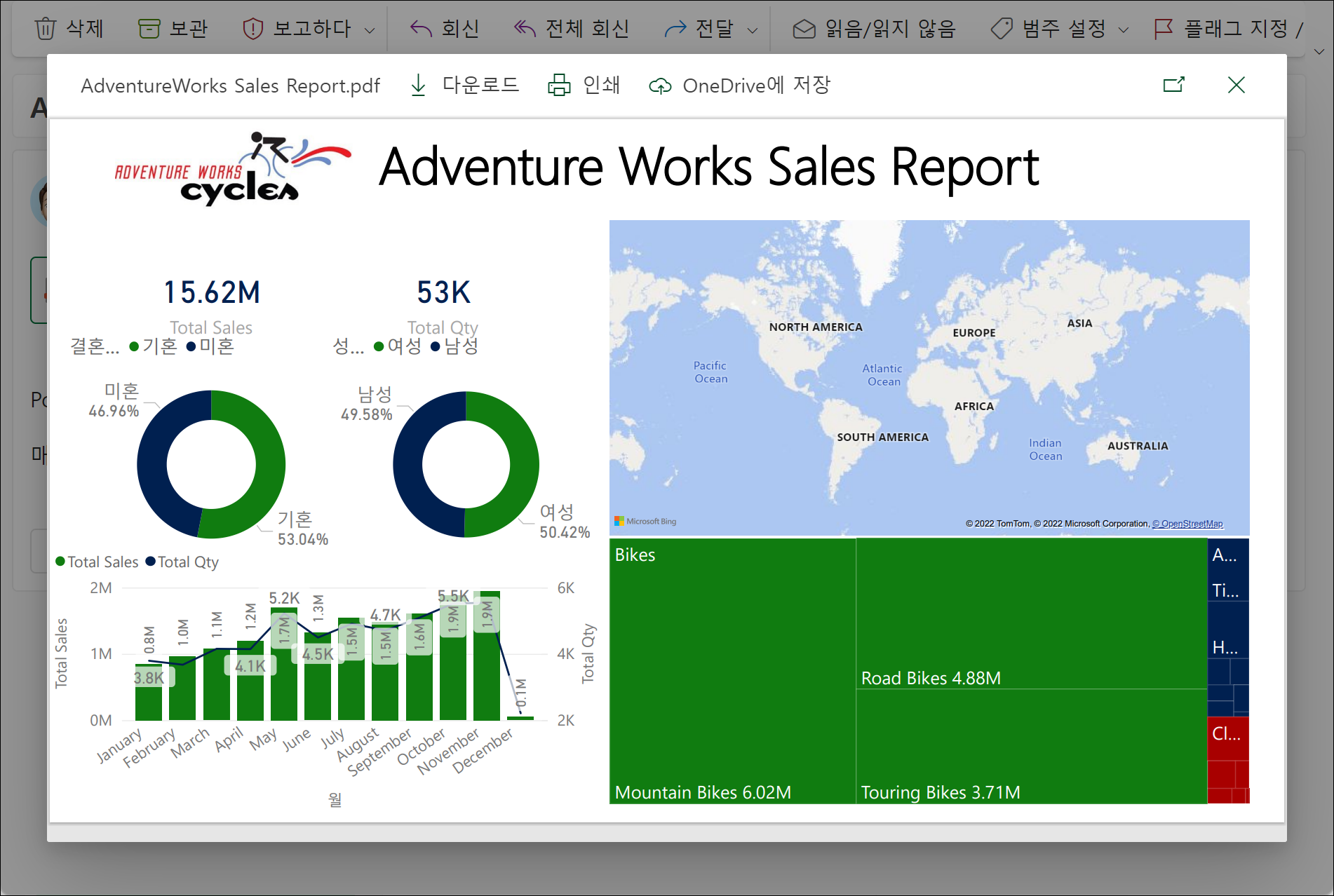The height and width of the screenshot is (896, 1334).
Task: Close the PDF preview pane
Action: click(x=1237, y=85)
